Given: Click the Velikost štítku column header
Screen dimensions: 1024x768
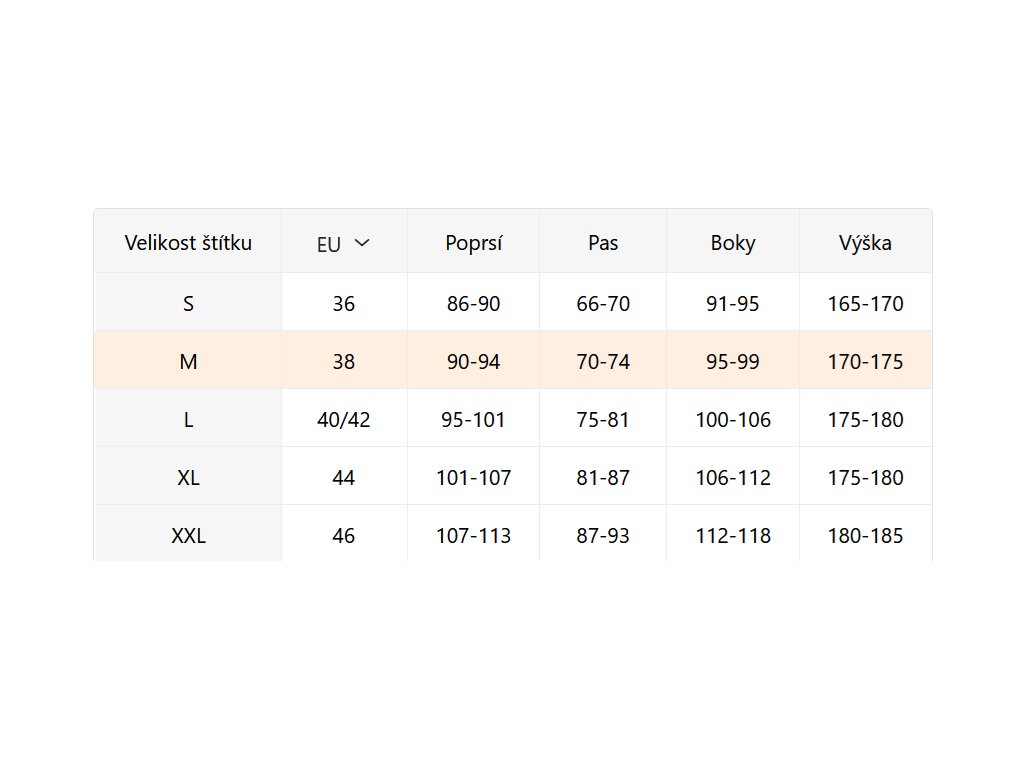Looking at the screenshot, I should [x=188, y=242].
